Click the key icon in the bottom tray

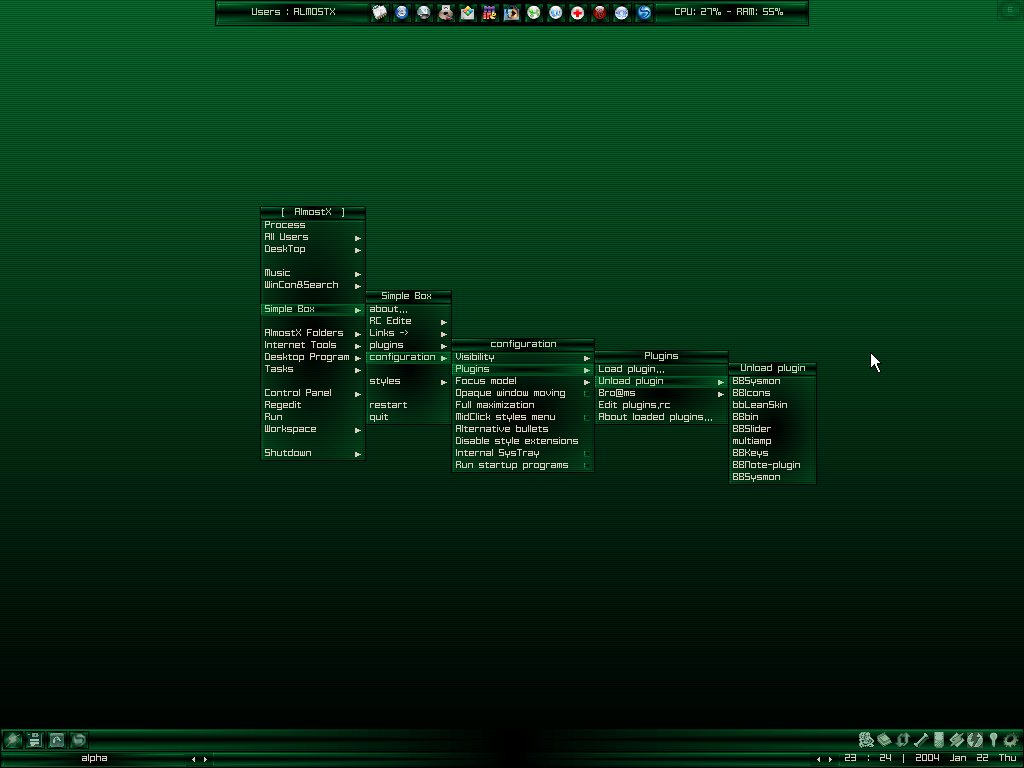coord(993,740)
